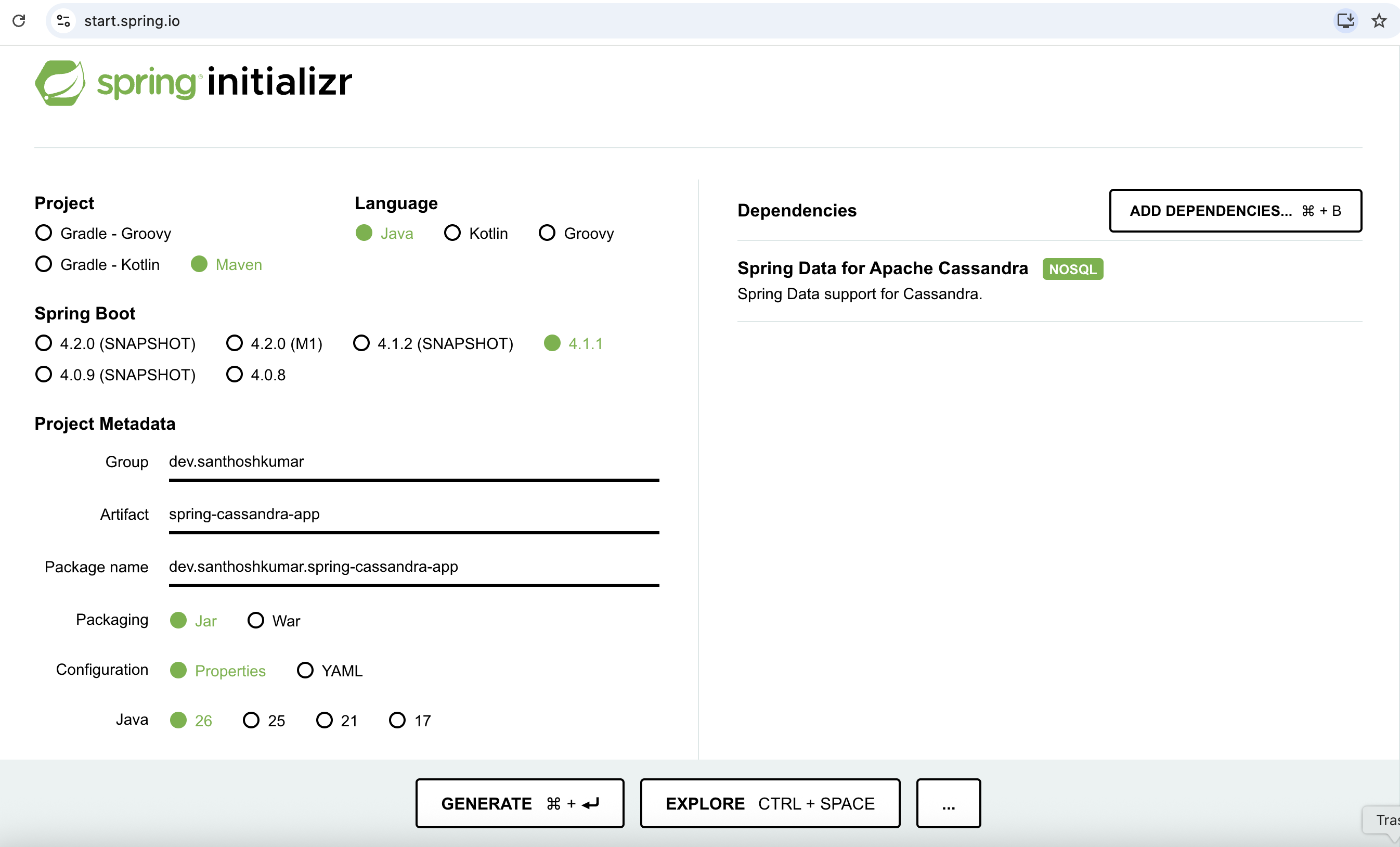Choose Groovy as the language
The image size is (1400, 847).
click(577, 233)
